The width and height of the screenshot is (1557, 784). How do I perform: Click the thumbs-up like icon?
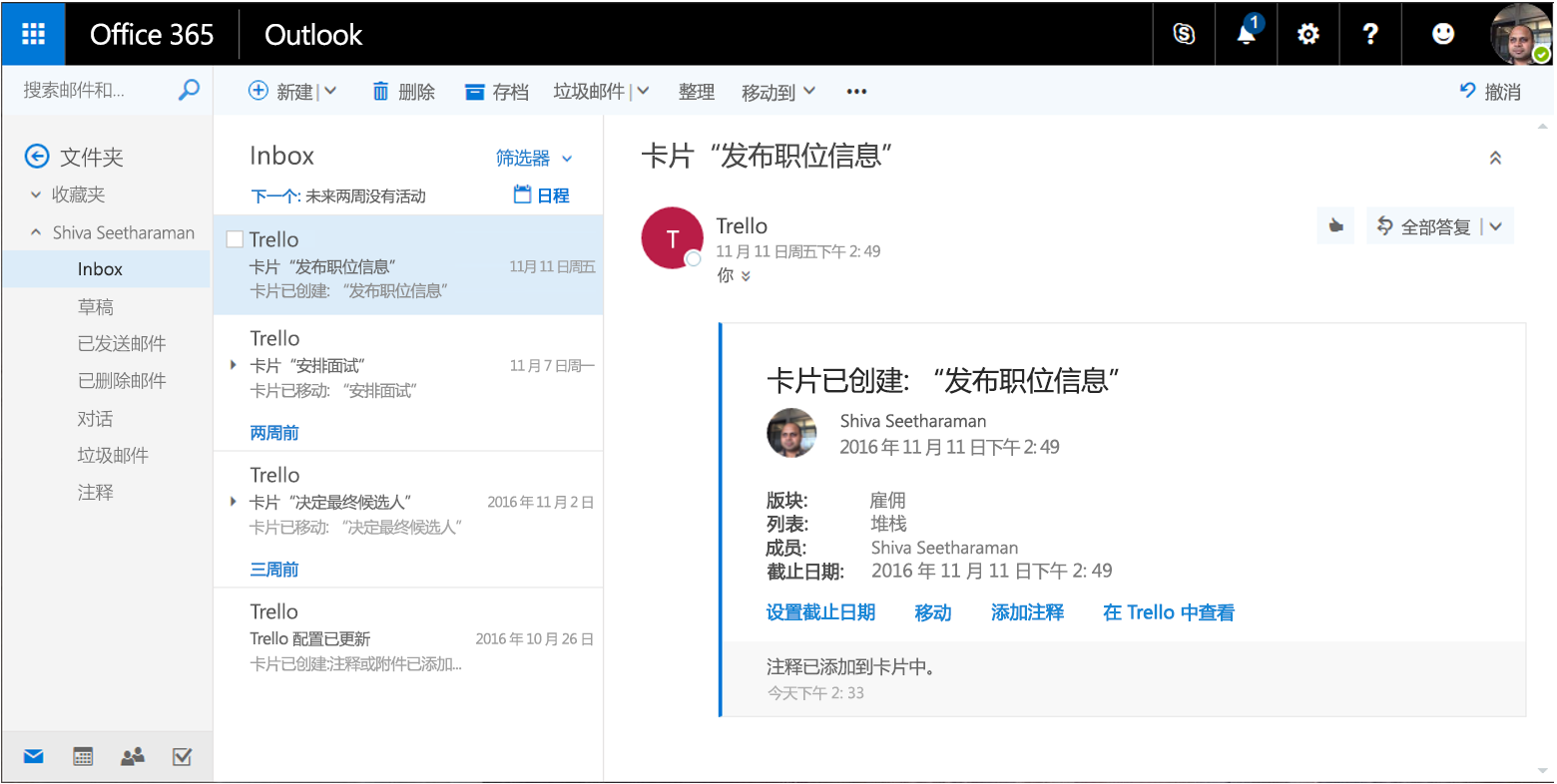[1336, 226]
